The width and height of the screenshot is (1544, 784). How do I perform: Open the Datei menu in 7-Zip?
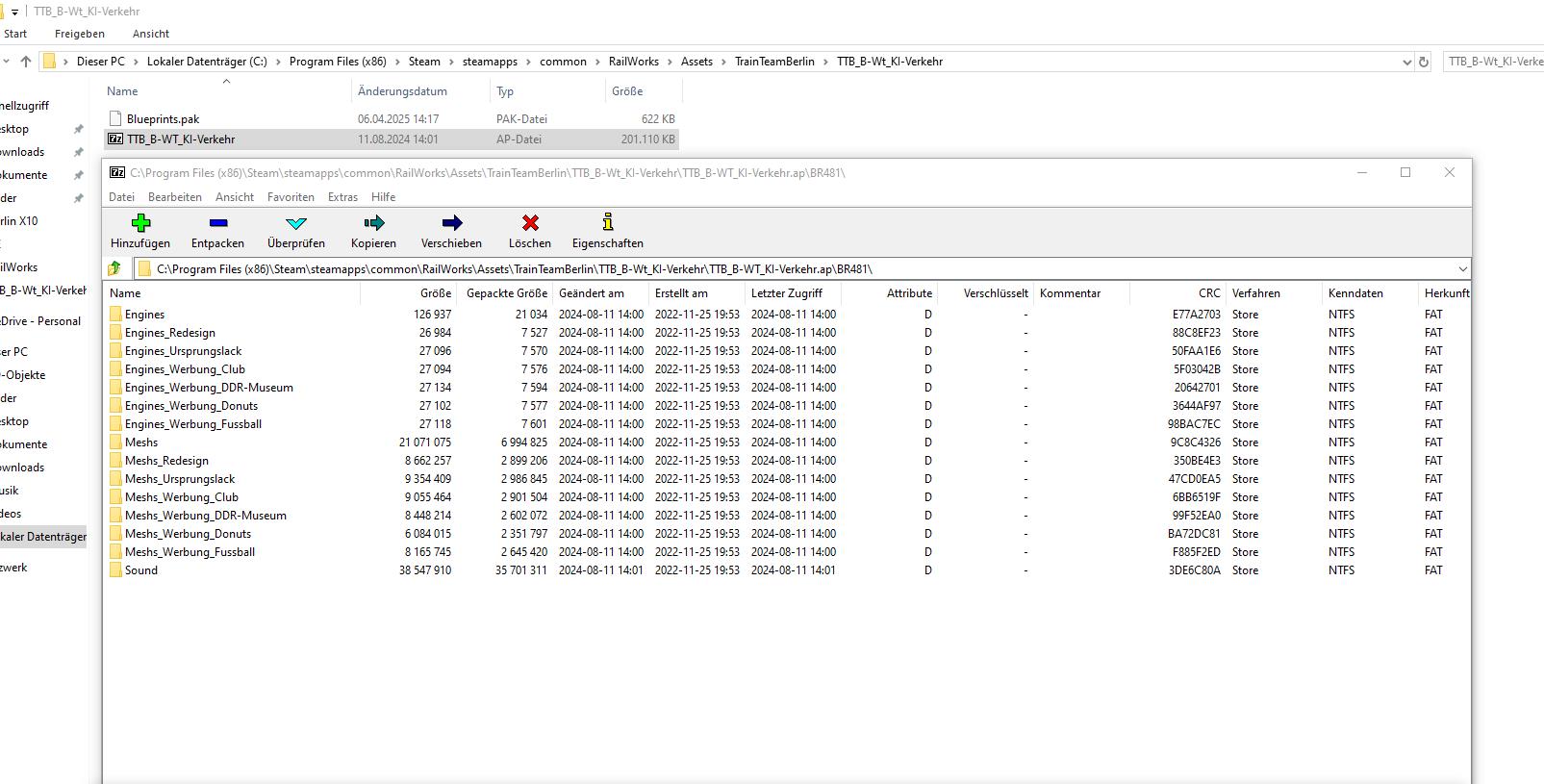click(121, 197)
